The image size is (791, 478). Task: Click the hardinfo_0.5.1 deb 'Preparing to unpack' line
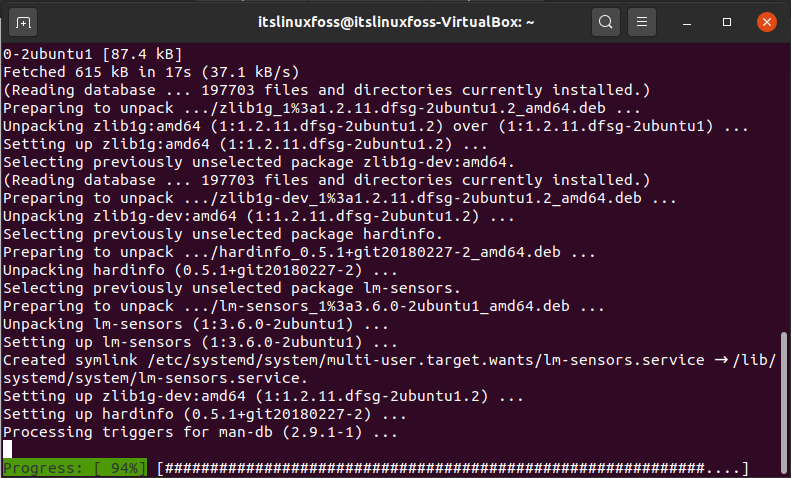[299, 252]
